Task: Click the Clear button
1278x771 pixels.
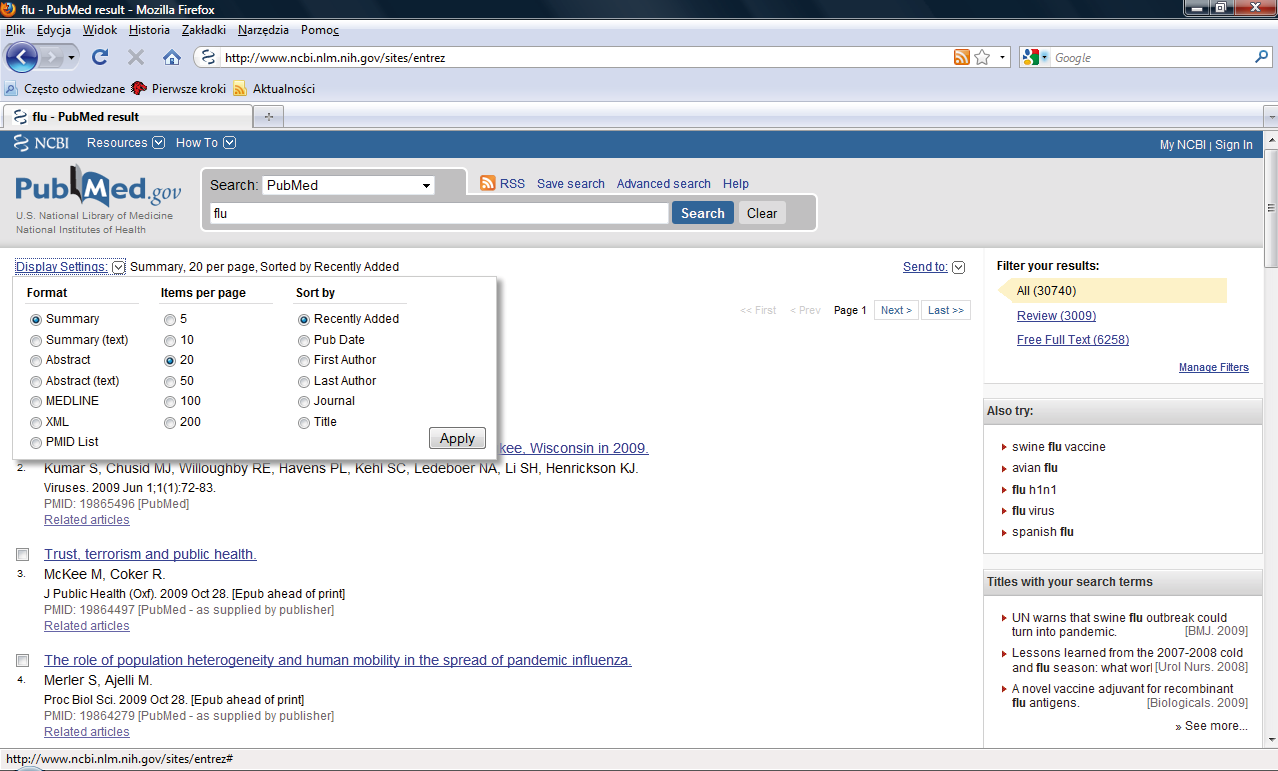Action: point(762,213)
